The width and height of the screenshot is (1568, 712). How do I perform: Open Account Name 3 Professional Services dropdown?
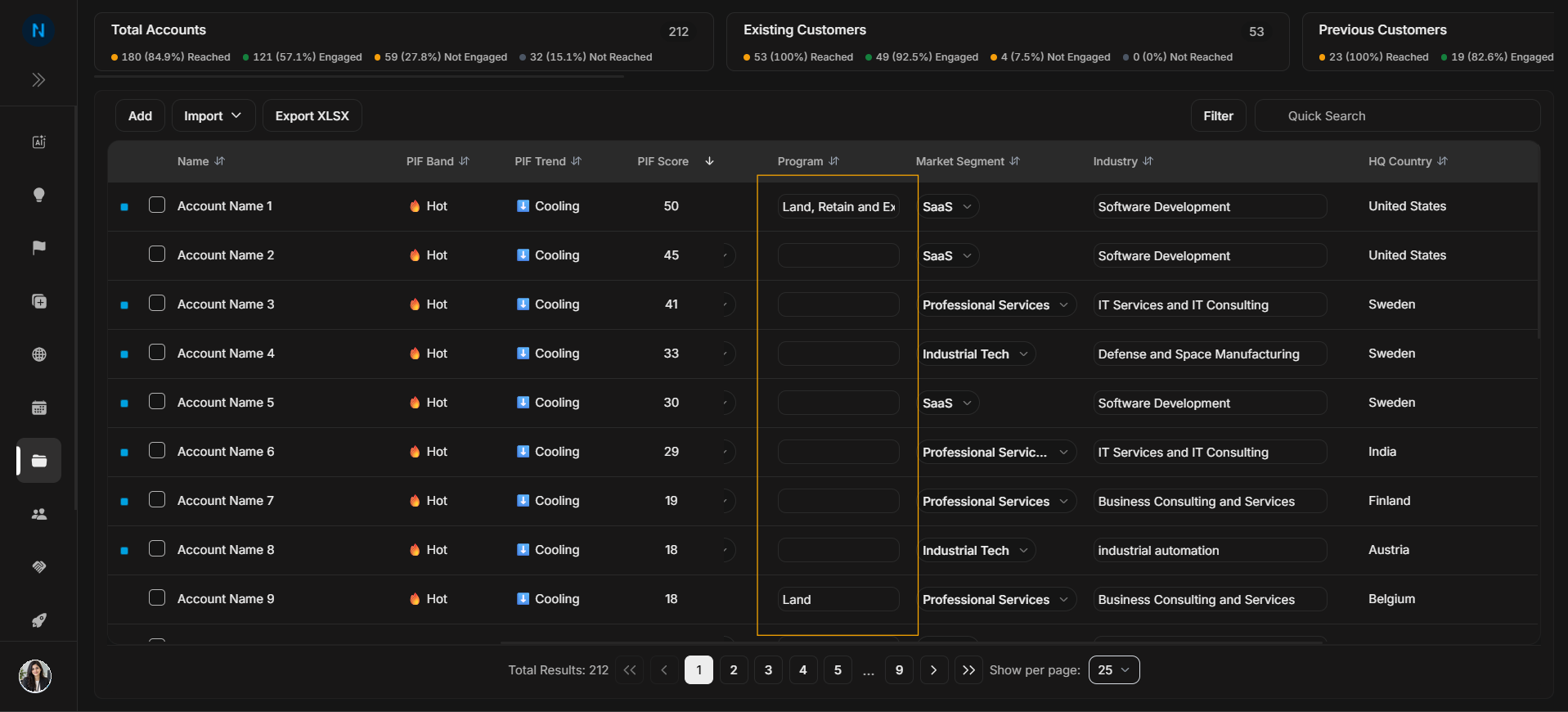click(x=996, y=305)
